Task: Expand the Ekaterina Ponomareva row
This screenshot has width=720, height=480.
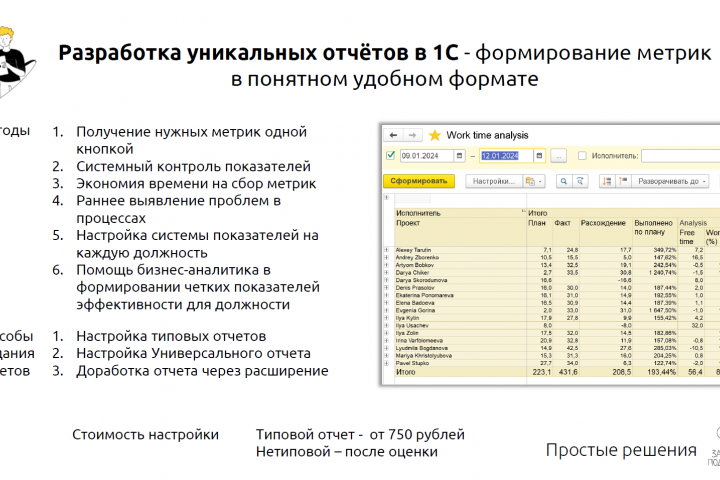Action: pos(386,295)
